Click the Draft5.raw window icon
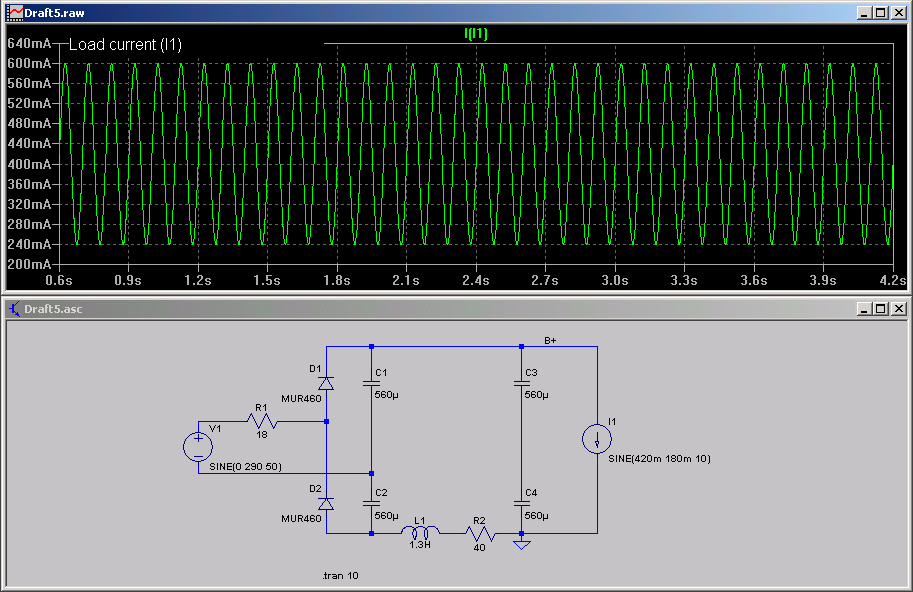Image resolution: width=913 pixels, height=592 pixels. [x=15, y=12]
